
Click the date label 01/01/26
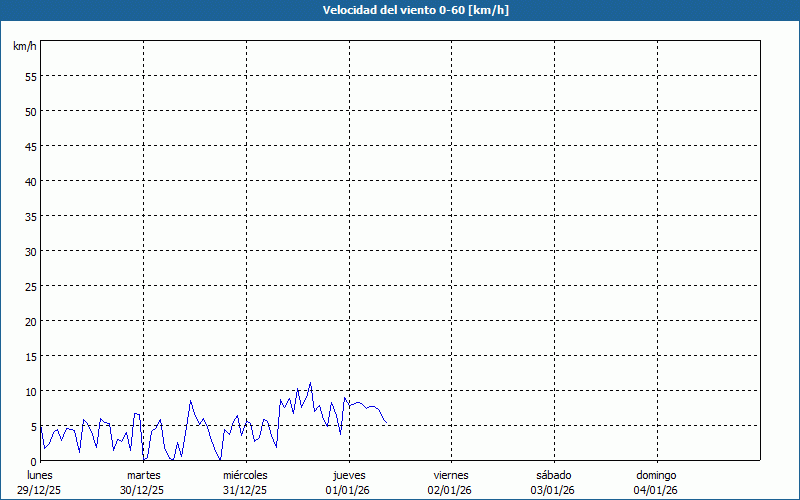pos(349,490)
